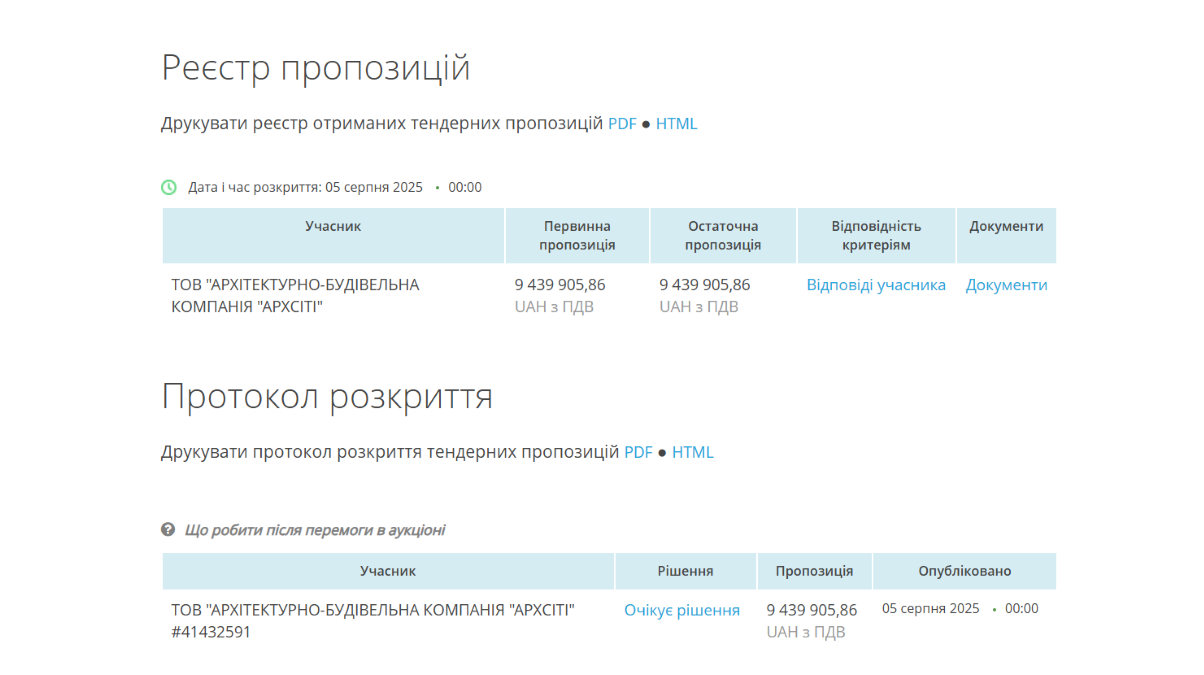The image size is (1204, 675).
Task: Open the 'Відповіді учасника' link
Action: 876,285
